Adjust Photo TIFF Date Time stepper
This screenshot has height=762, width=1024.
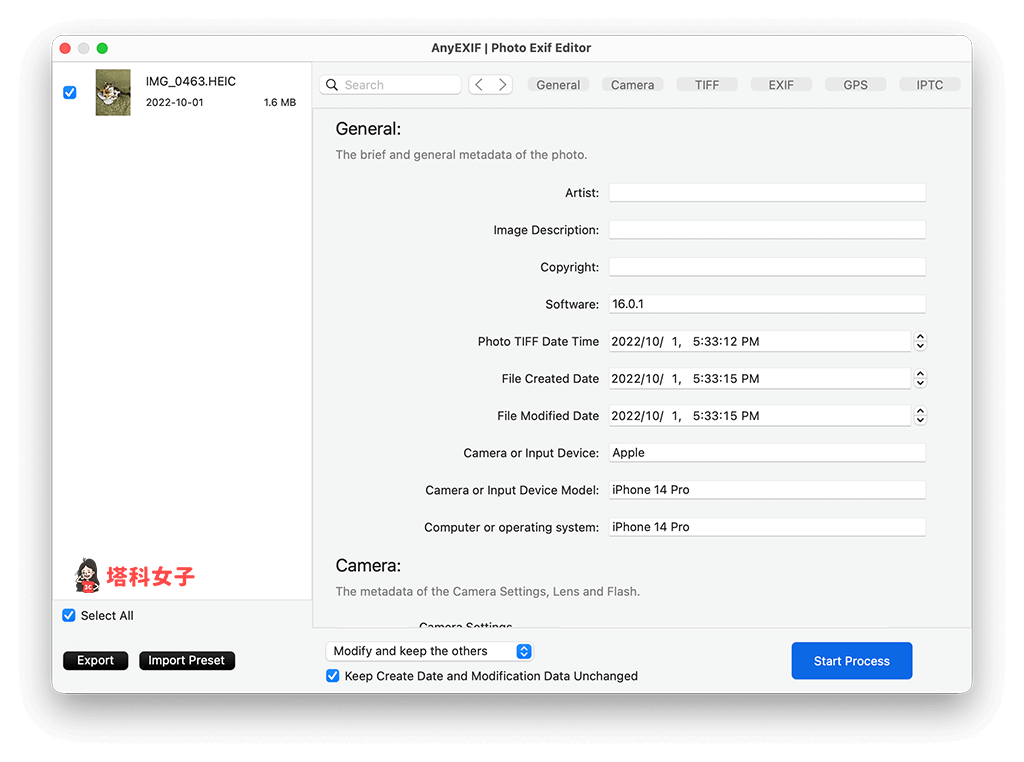click(x=920, y=342)
